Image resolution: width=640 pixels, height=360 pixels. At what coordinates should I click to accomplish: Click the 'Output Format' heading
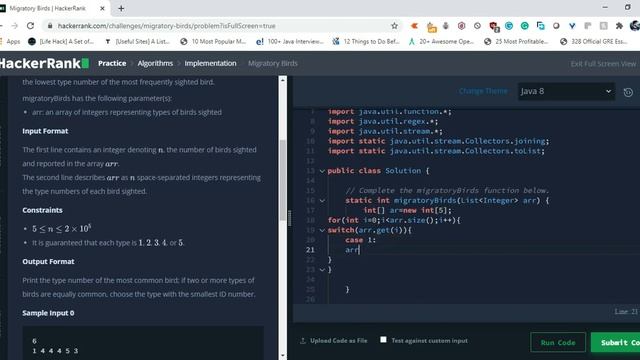coord(48,262)
